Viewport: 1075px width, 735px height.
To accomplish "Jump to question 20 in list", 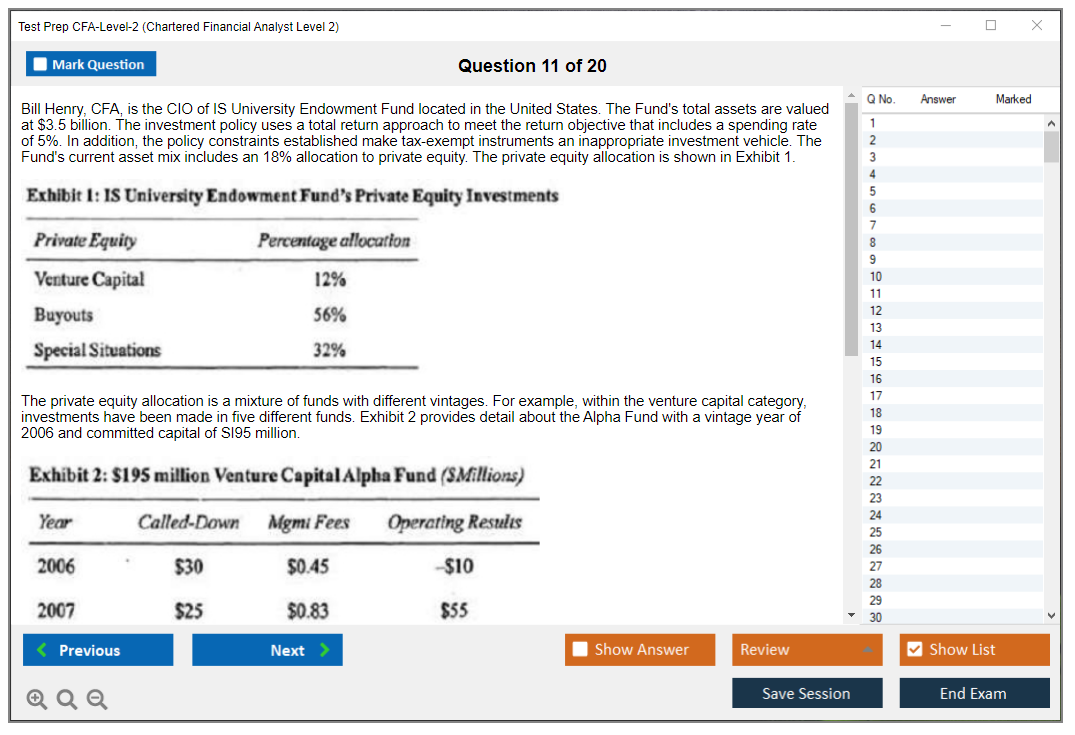I will pyautogui.click(x=876, y=446).
